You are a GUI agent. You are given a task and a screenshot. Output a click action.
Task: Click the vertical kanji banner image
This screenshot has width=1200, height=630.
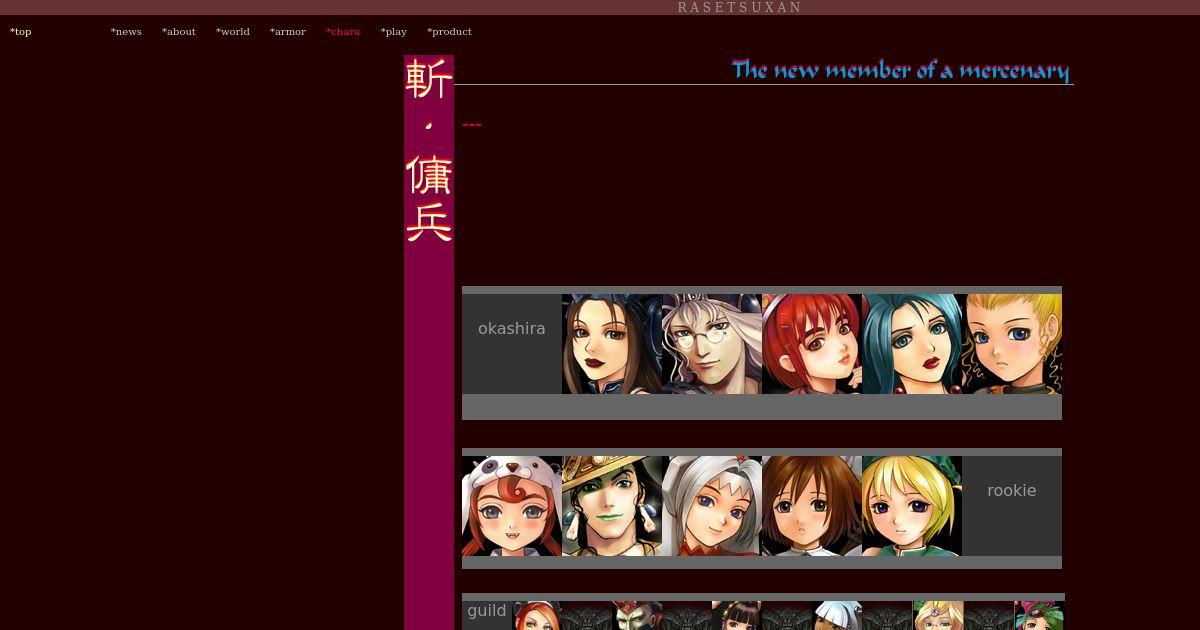(429, 150)
